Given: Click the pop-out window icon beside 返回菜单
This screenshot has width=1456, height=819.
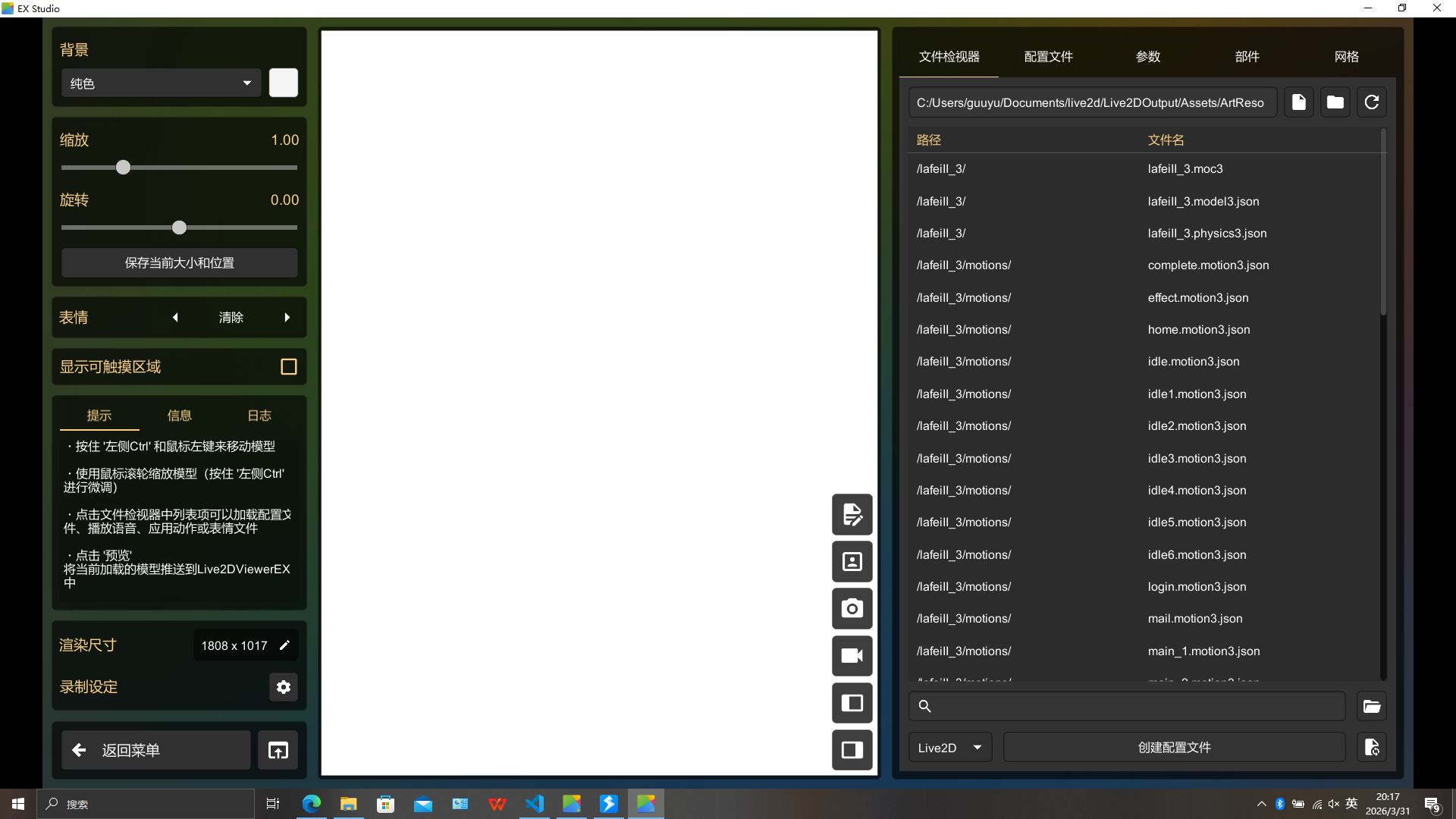Looking at the screenshot, I should [x=278, y=750].
